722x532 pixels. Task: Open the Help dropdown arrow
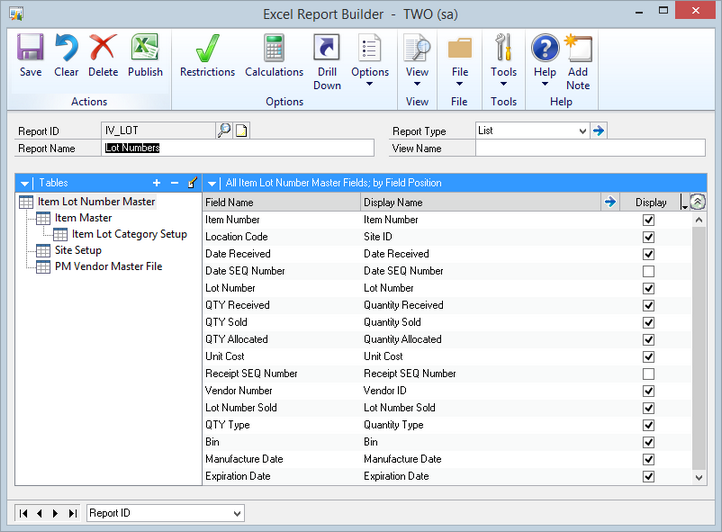(x=545, y=83)
